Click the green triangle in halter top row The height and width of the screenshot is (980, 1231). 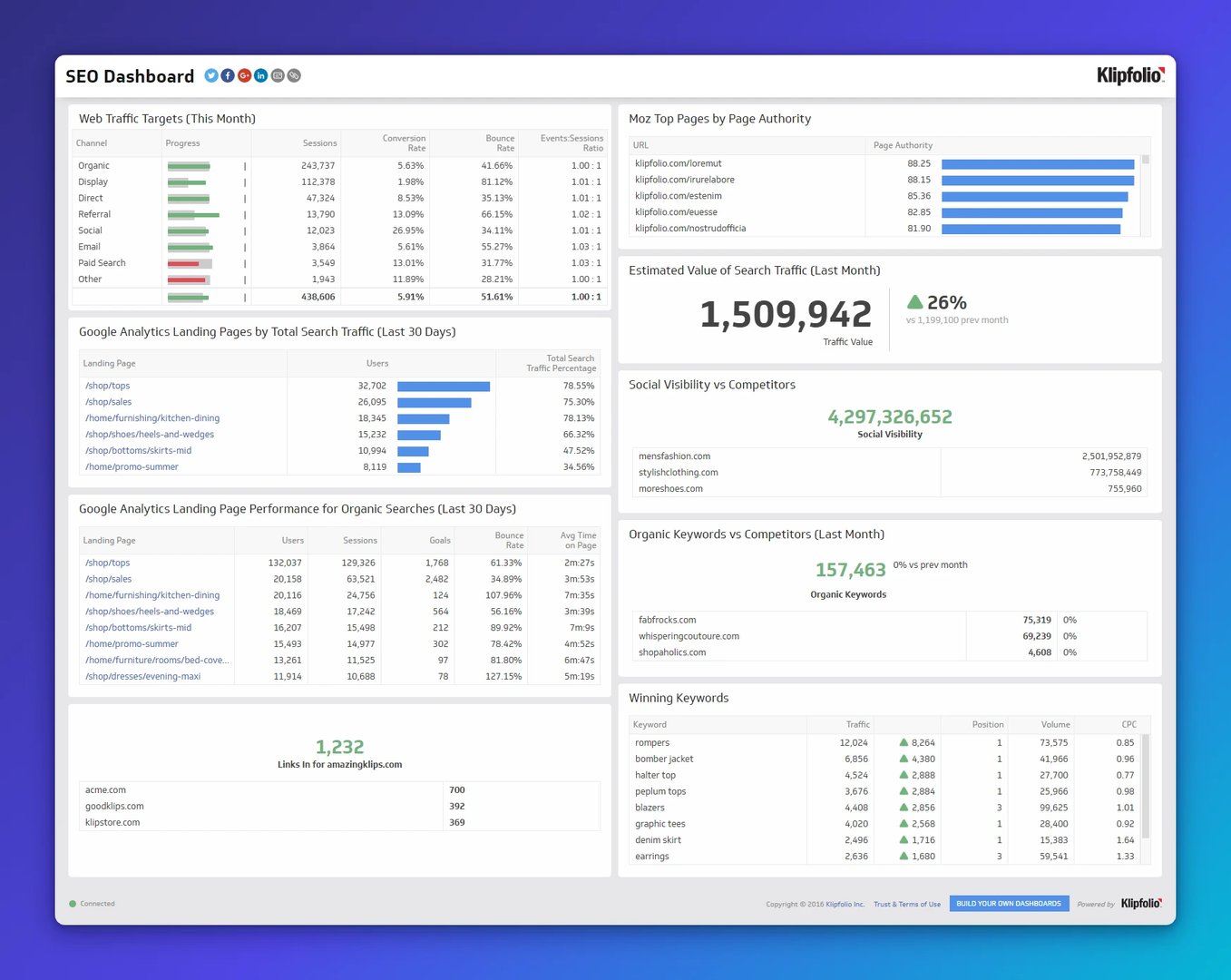click(x=904, y=775)
